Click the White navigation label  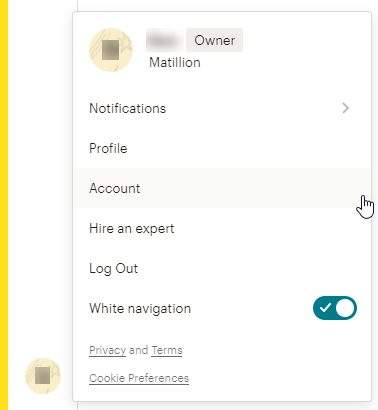(140, 308)
